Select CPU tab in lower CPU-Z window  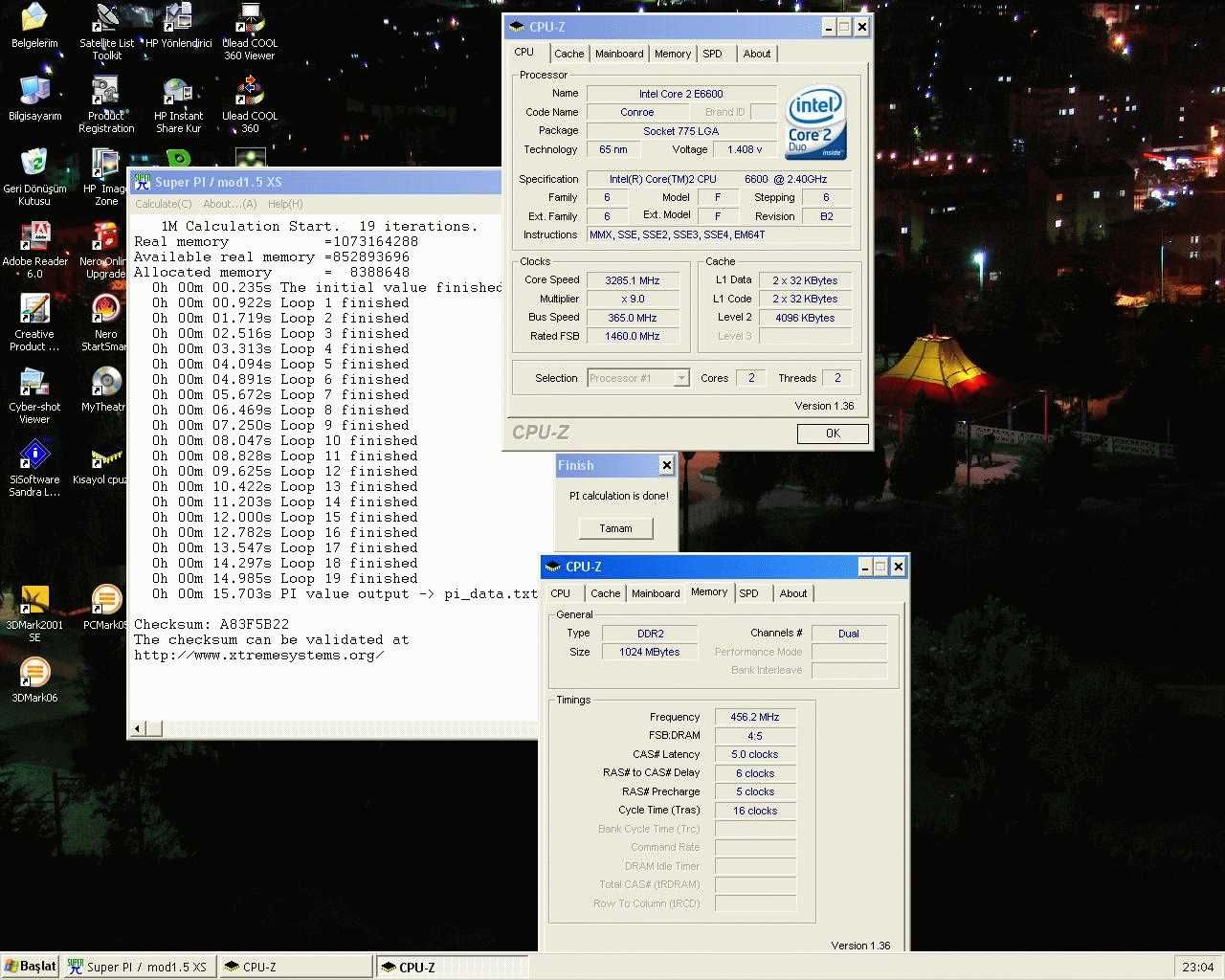point(561,593)
